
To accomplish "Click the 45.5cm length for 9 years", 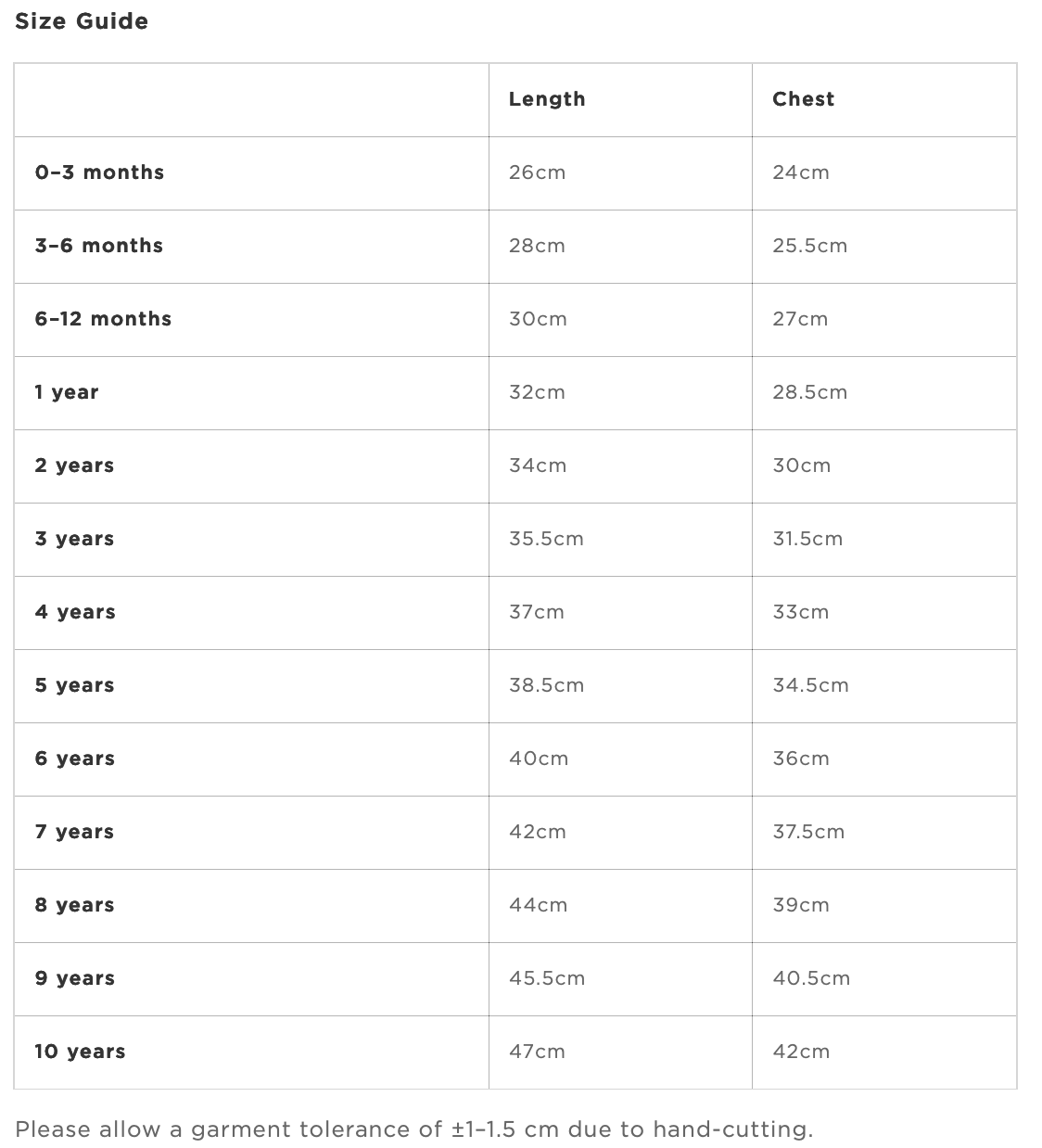I will (547, 978).
